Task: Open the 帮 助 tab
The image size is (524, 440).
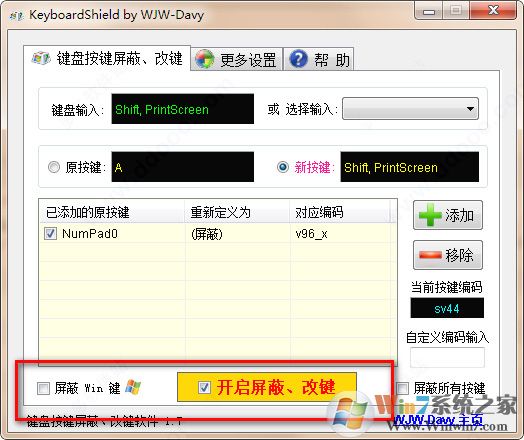Action: point(318,59)
